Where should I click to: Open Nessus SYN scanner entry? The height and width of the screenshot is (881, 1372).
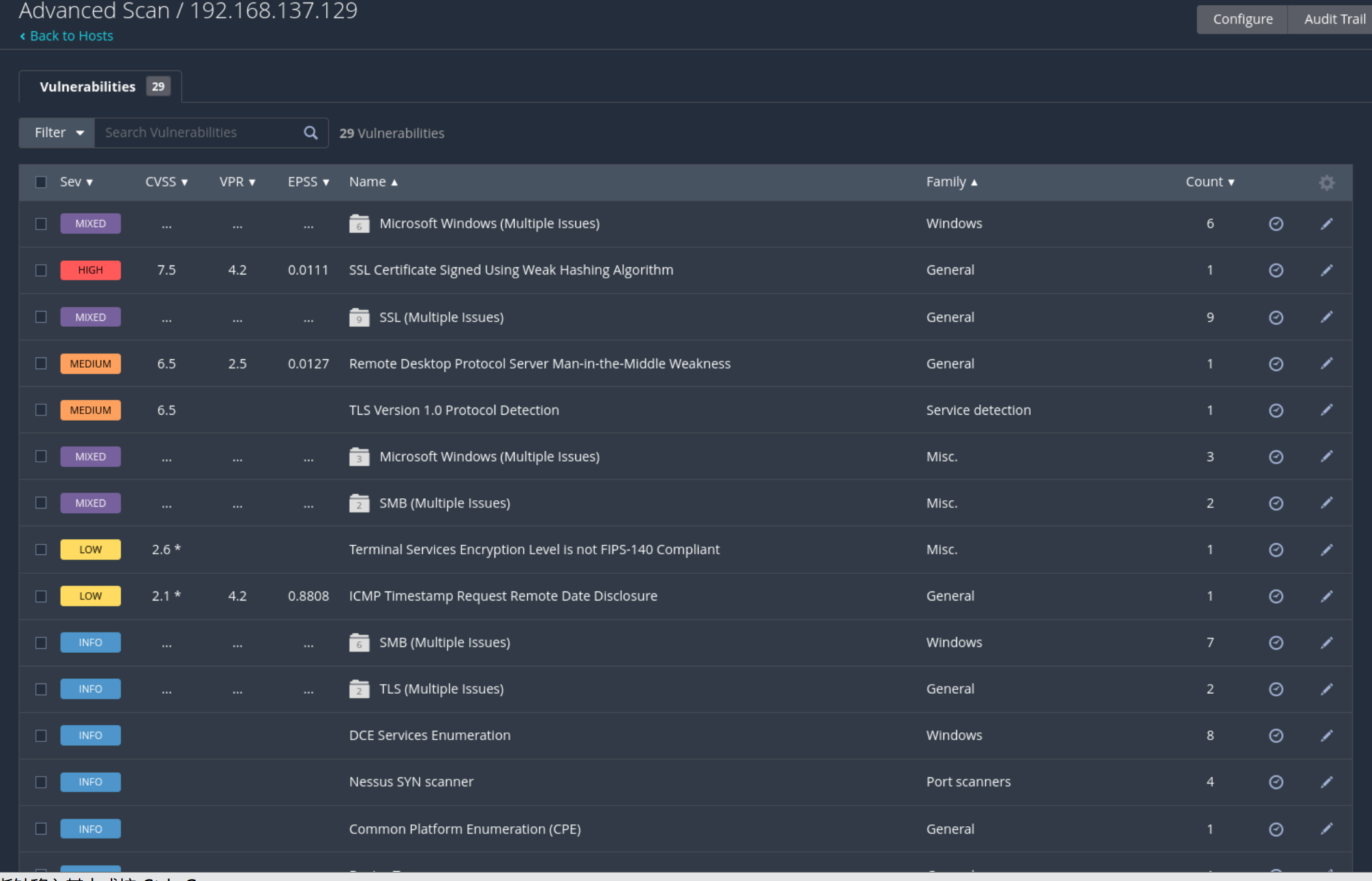pyautogui.click(x=411, y=782)
